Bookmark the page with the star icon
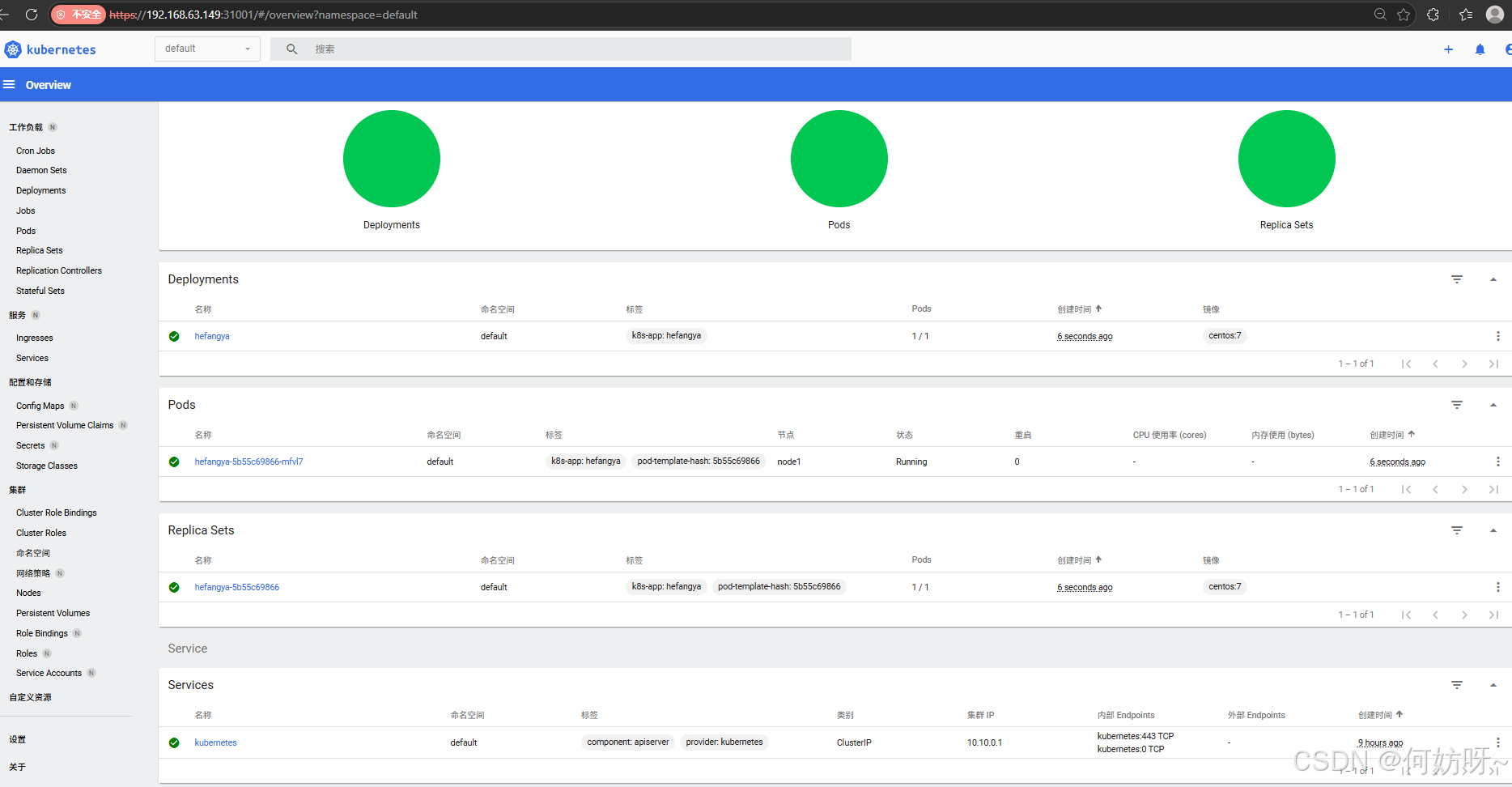Viewport: 1512px width, 787px height. click(x=1404, y=15)
